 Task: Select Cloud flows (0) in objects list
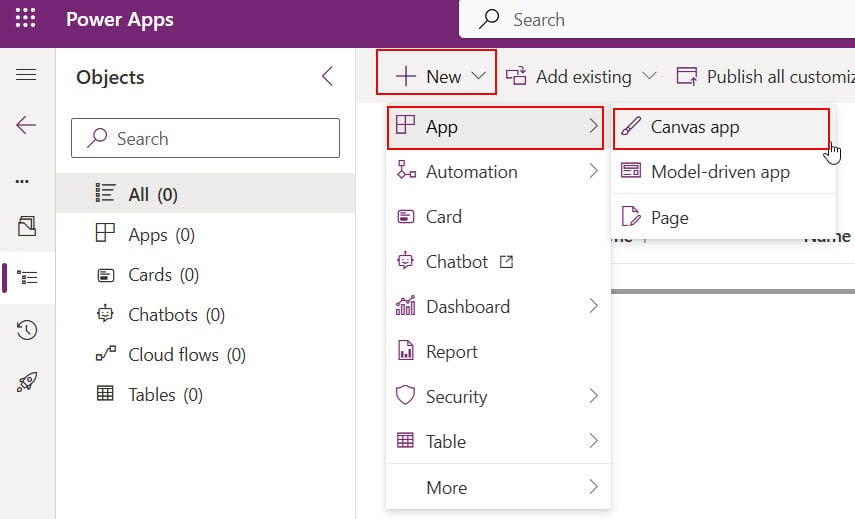pos(205,354)
